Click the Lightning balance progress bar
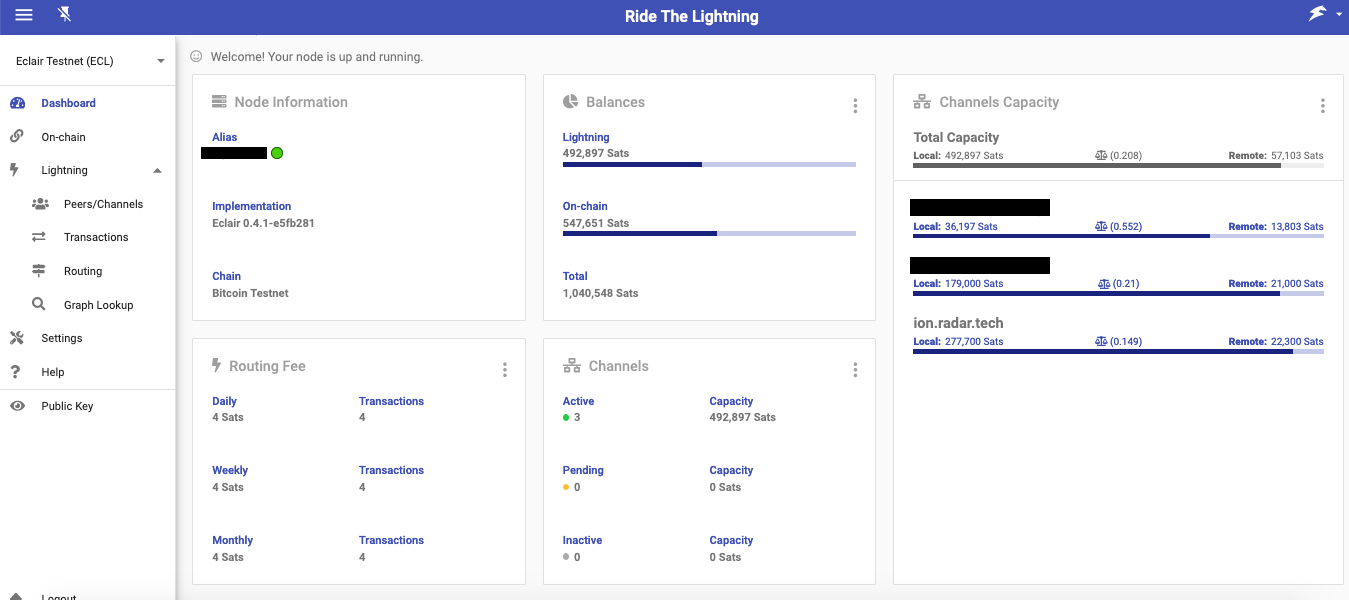 [x=709, y=164]
